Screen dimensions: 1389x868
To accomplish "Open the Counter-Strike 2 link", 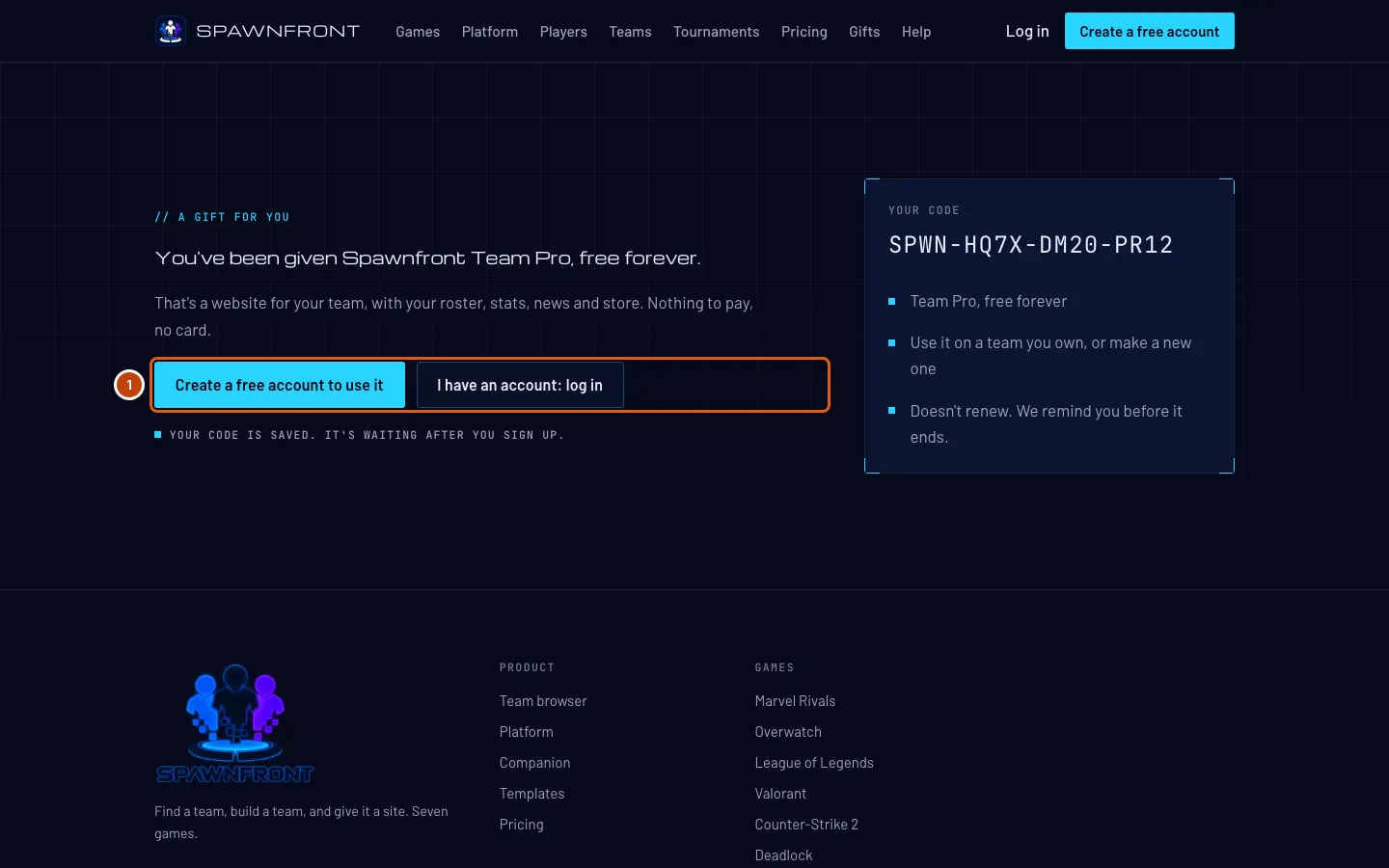I will [807, 825].
